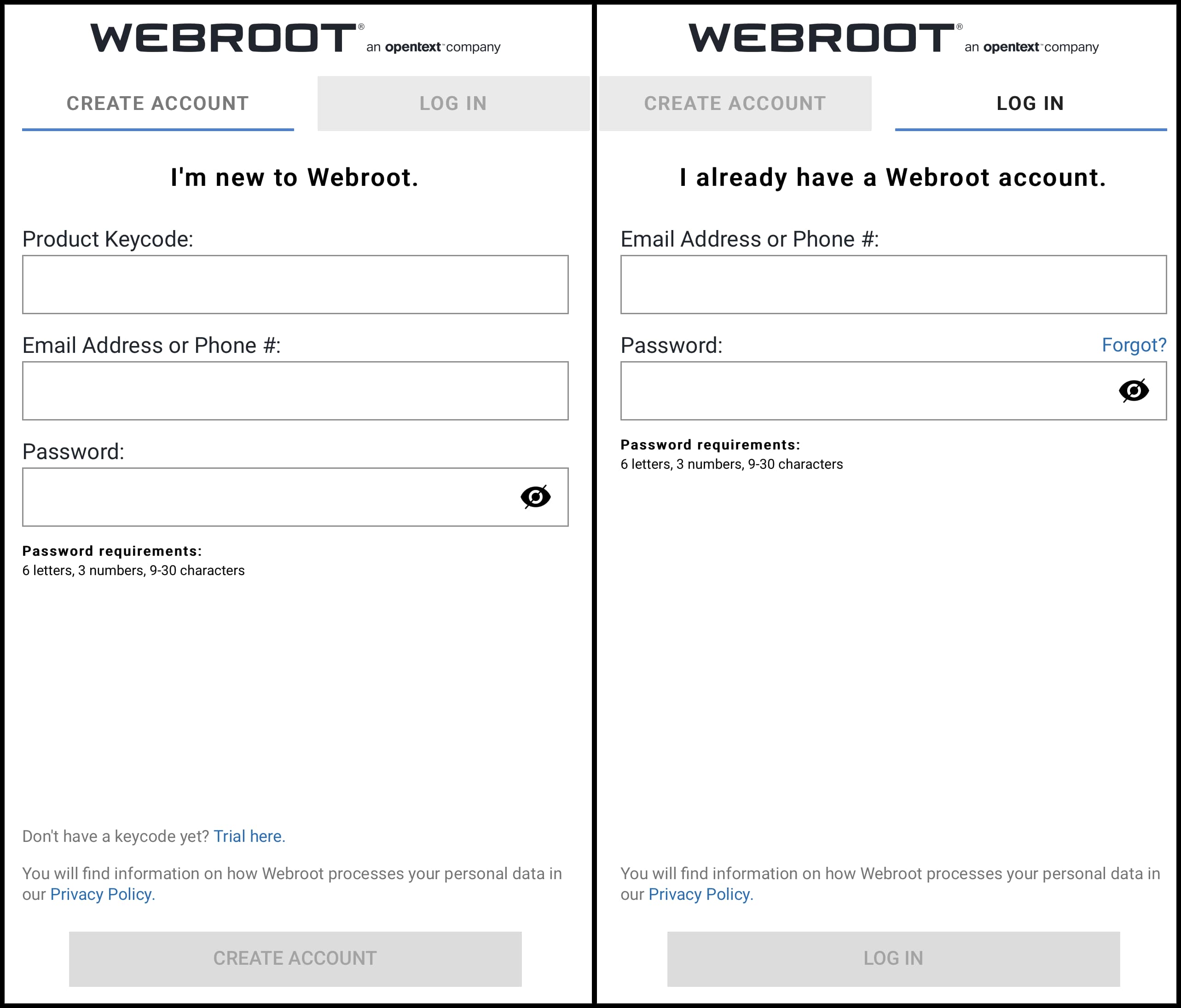1181x1008 pixels.
Task: Show password in the Create Account form
Action: click(535, 497)
